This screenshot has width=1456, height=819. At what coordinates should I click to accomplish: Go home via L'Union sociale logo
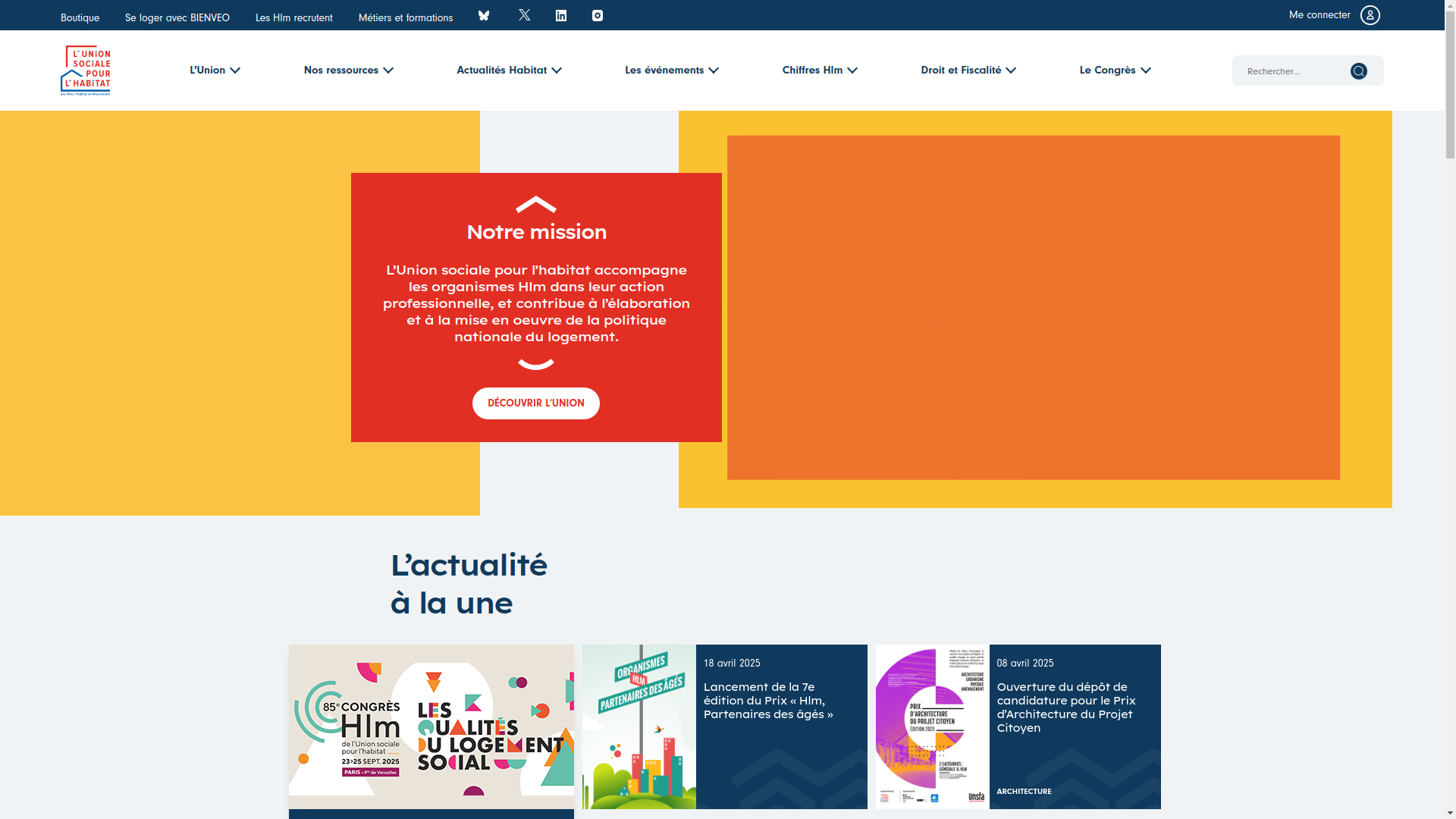(x=85, y=71)
